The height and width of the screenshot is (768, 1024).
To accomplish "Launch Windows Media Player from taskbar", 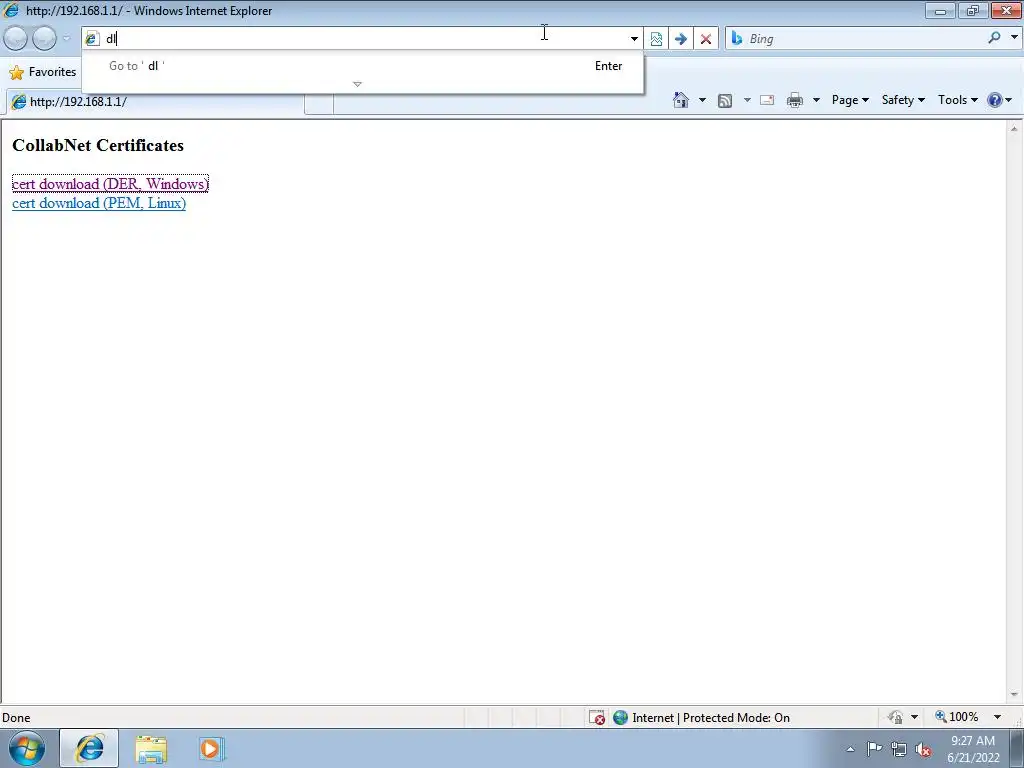I will (212, 749).
